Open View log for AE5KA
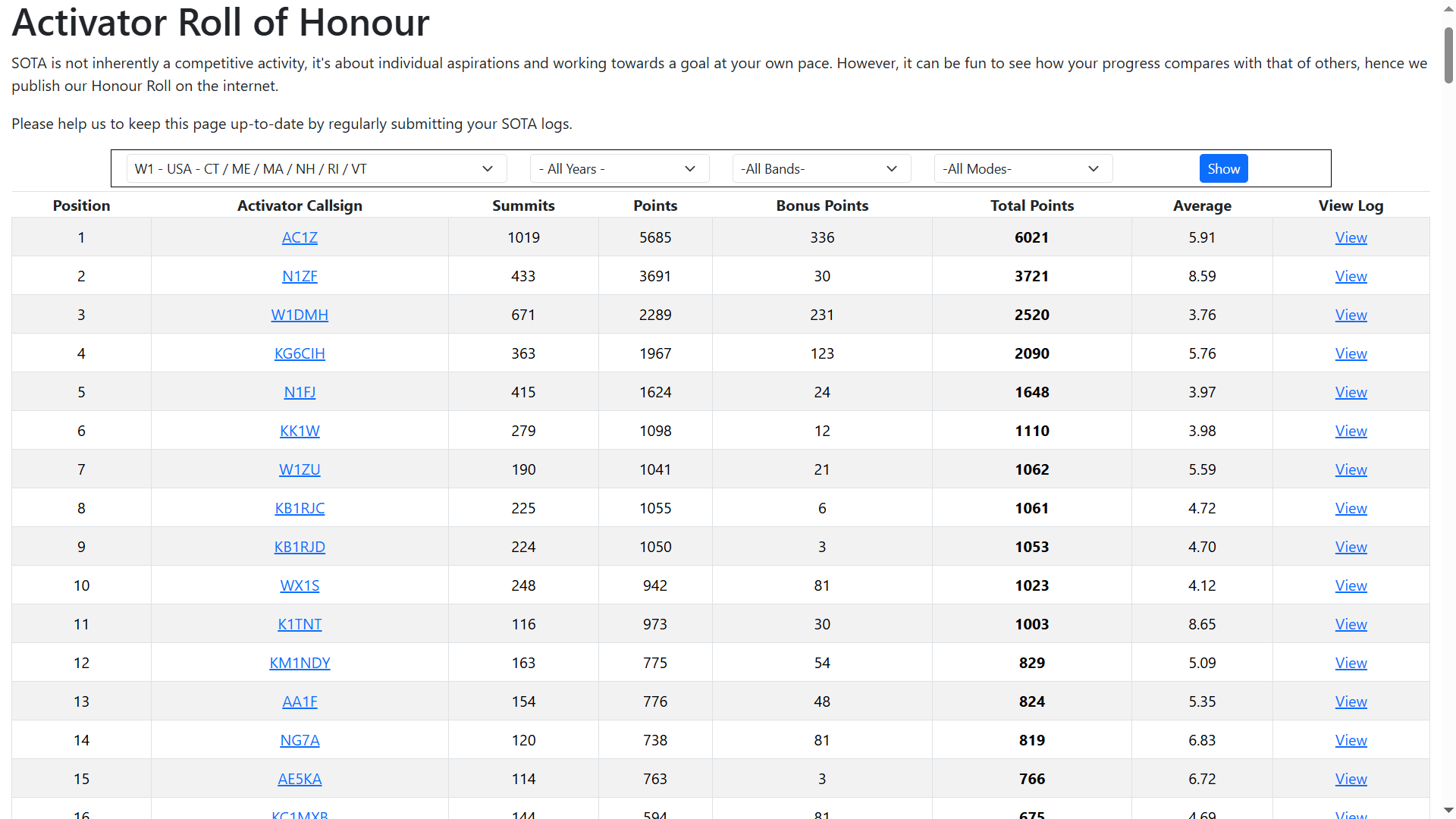This screenshot has width=1456, height=819. [1351, 779]
